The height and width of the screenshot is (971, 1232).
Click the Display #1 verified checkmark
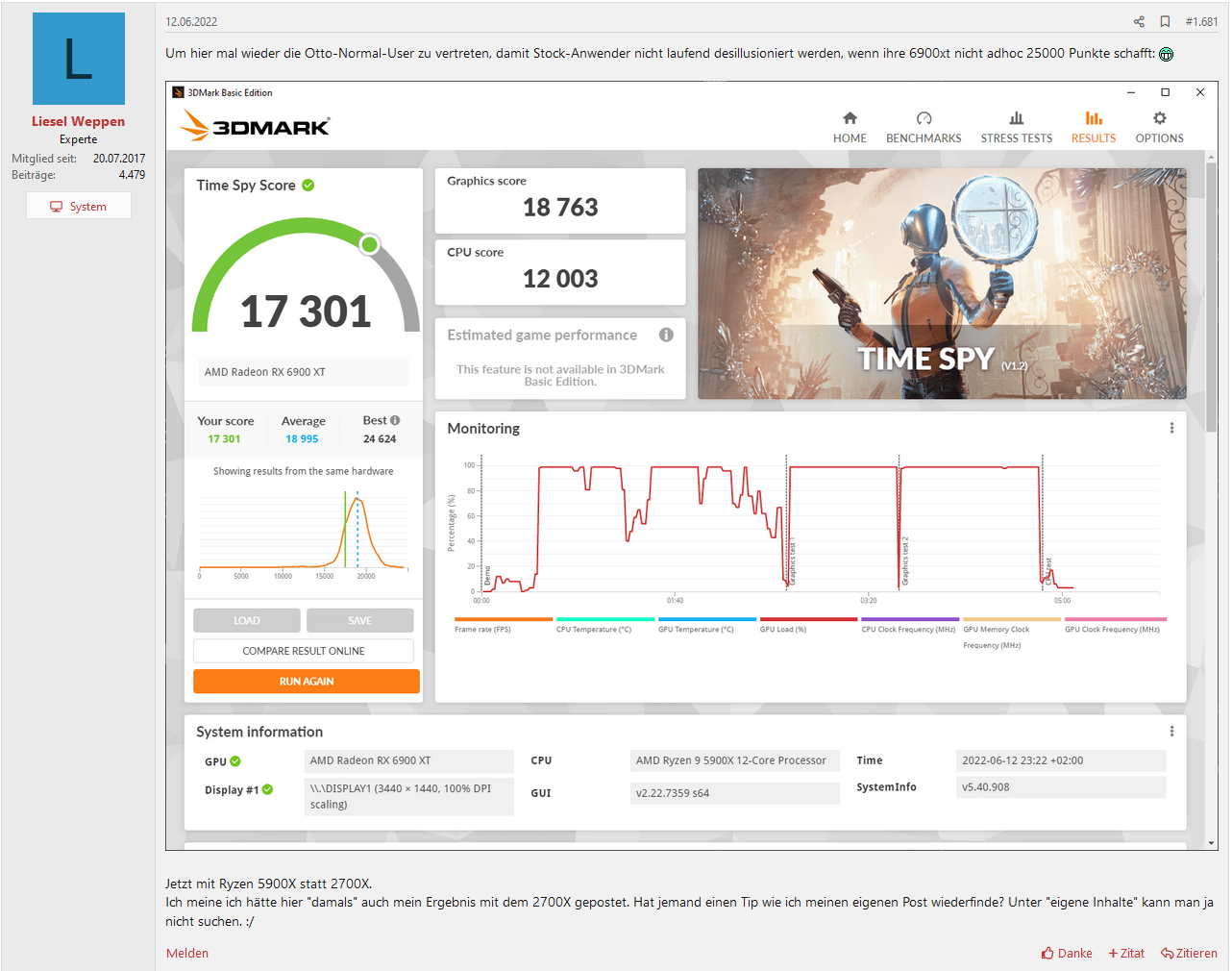(268, 789)
